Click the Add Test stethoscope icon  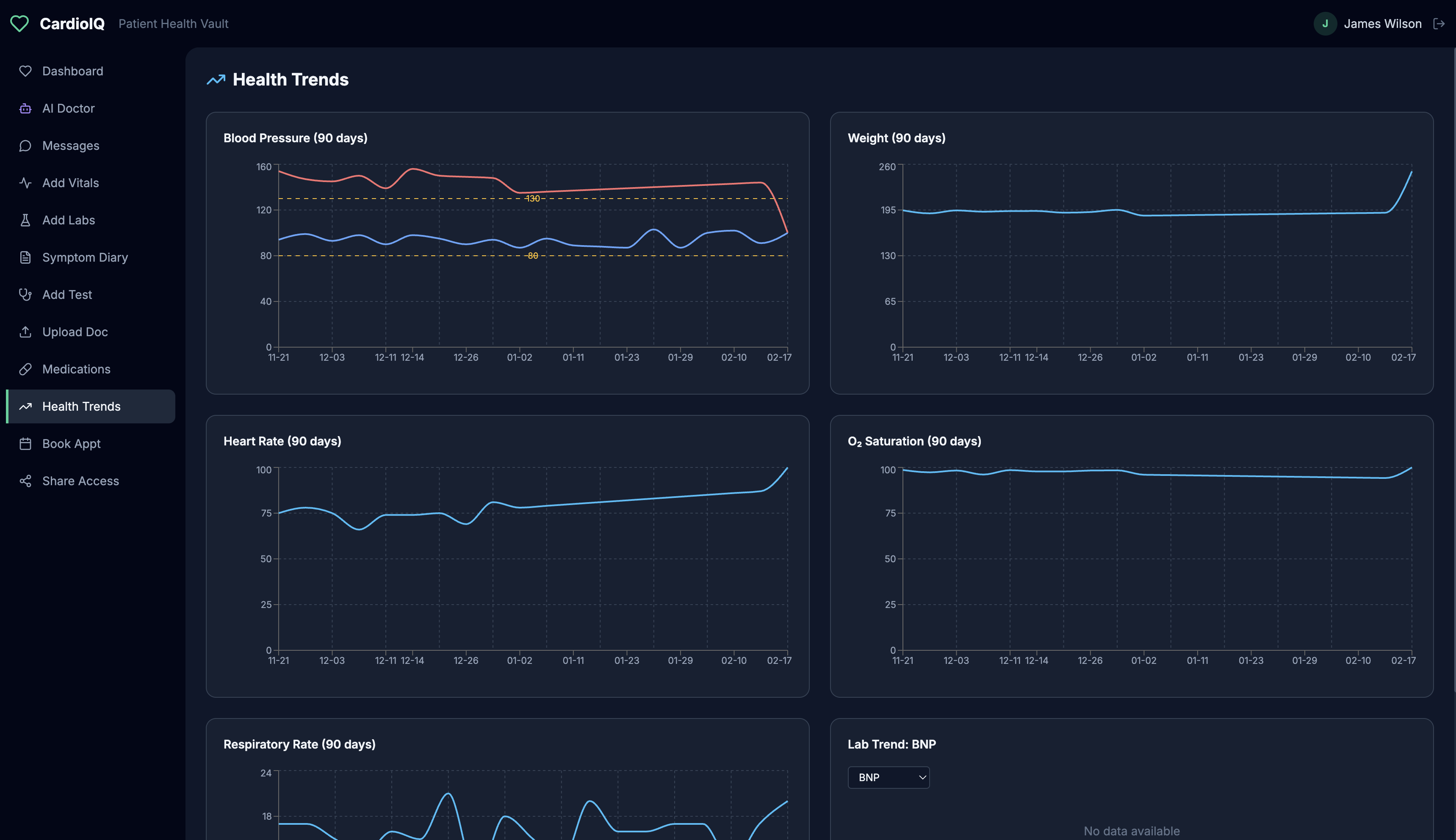point(25,295)
